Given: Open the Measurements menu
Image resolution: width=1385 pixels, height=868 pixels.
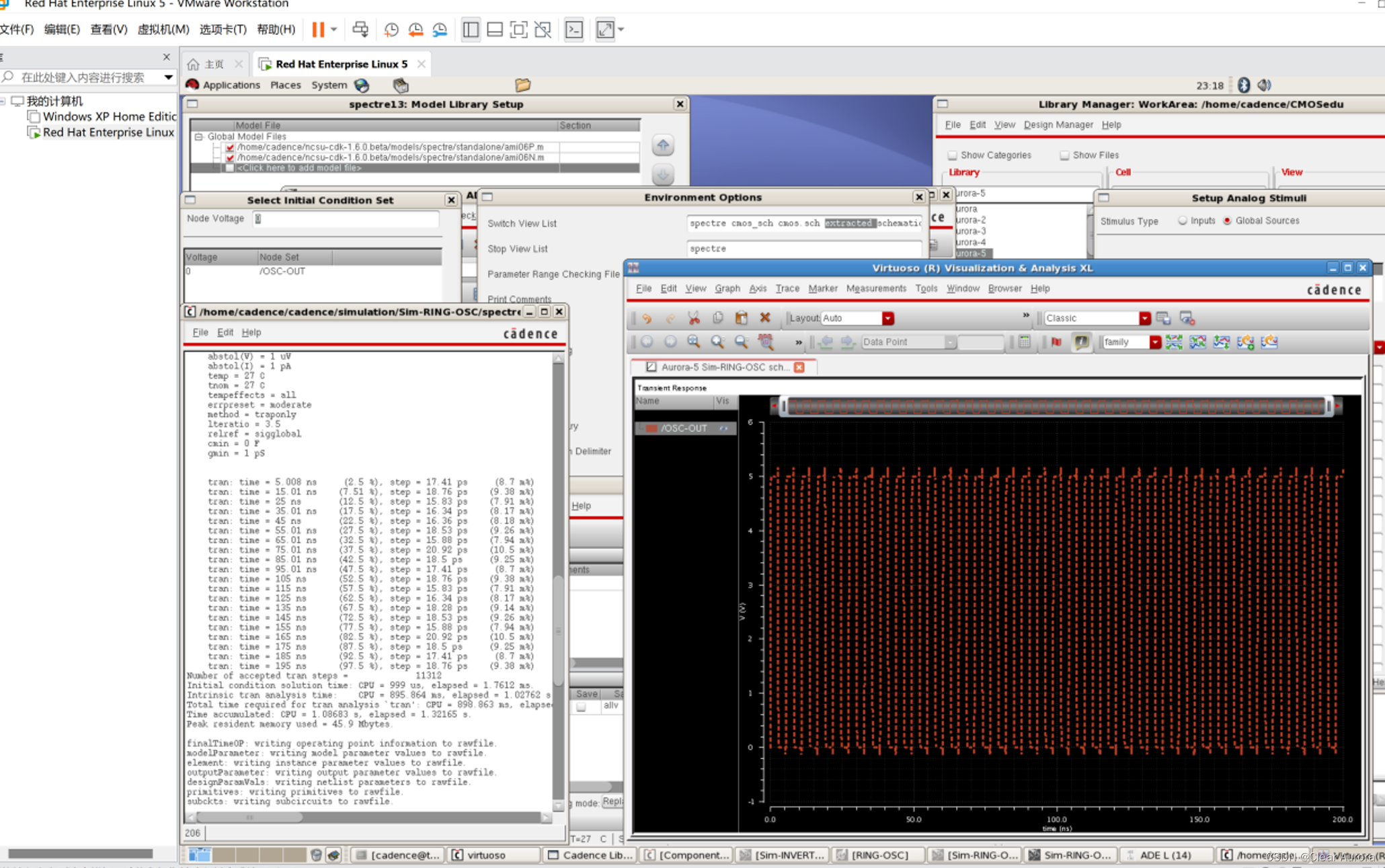Looking at the screenshot, I should tap(875, 288).
